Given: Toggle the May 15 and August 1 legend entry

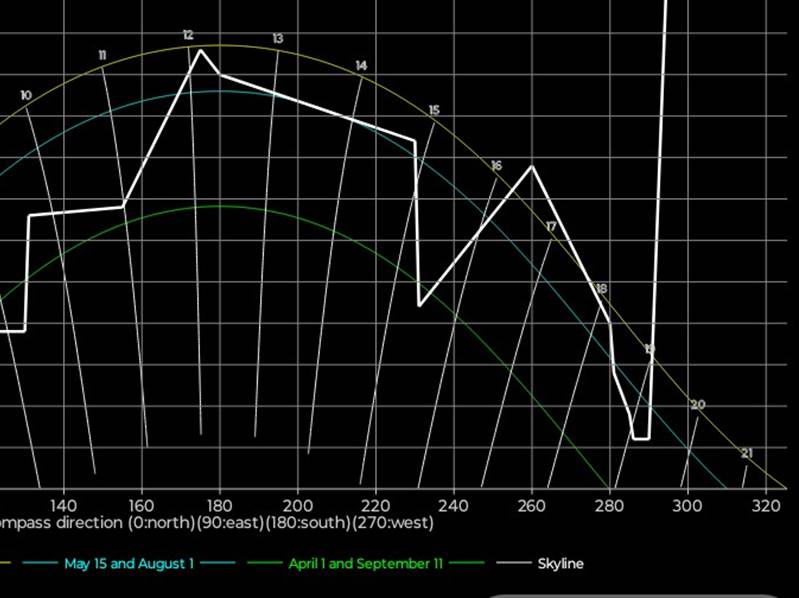Looking at the screenshot, I should [x=129, y=564].
